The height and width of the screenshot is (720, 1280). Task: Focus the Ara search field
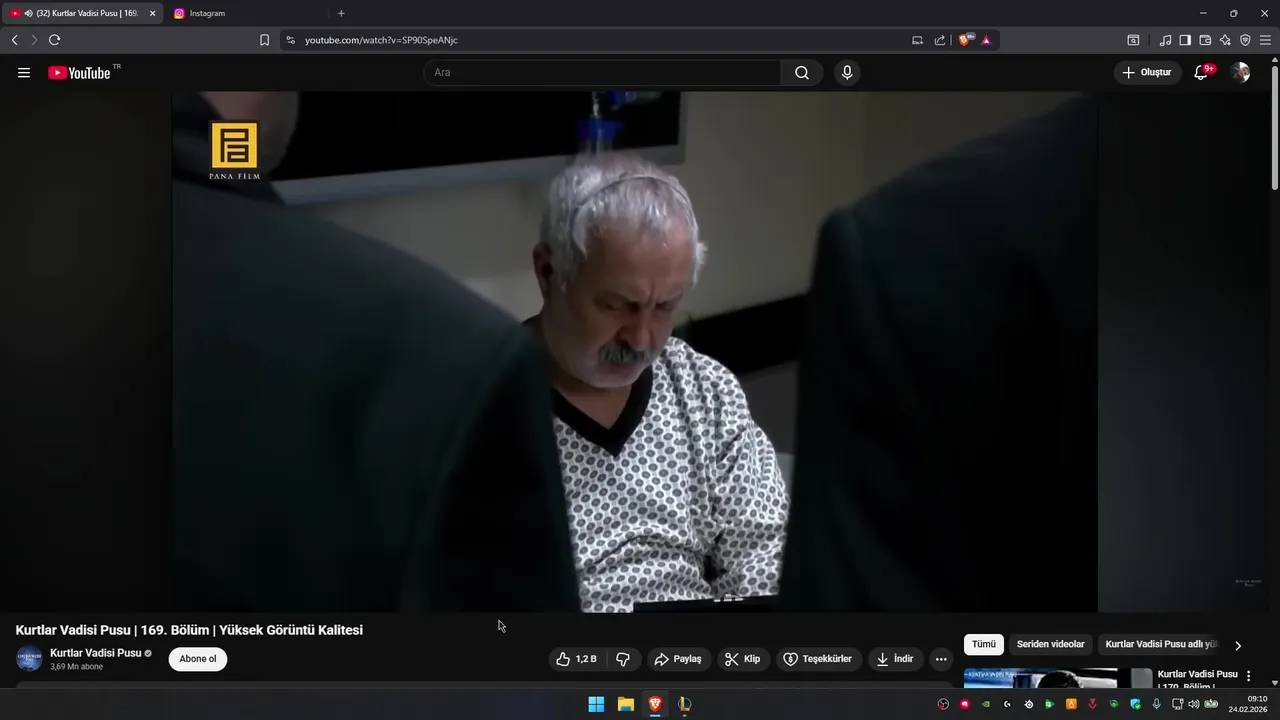click(x=602, y=73)
